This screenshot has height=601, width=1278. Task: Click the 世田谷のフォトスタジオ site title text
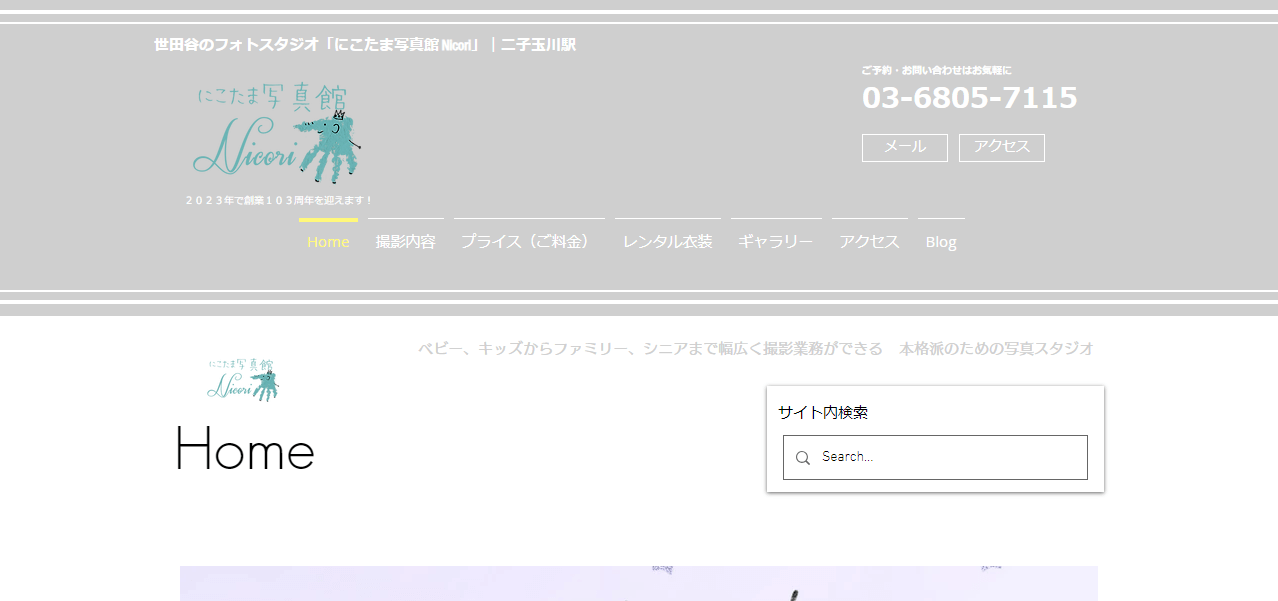(364, 45)
